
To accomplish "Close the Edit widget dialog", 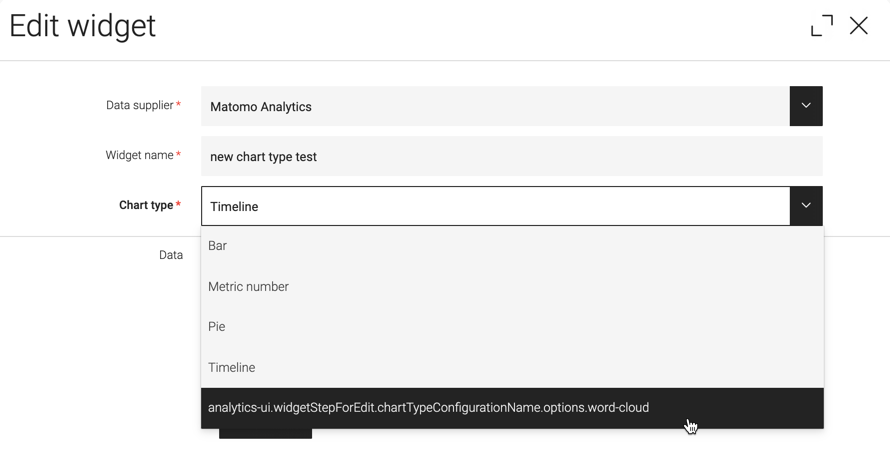I will (858, 26).
